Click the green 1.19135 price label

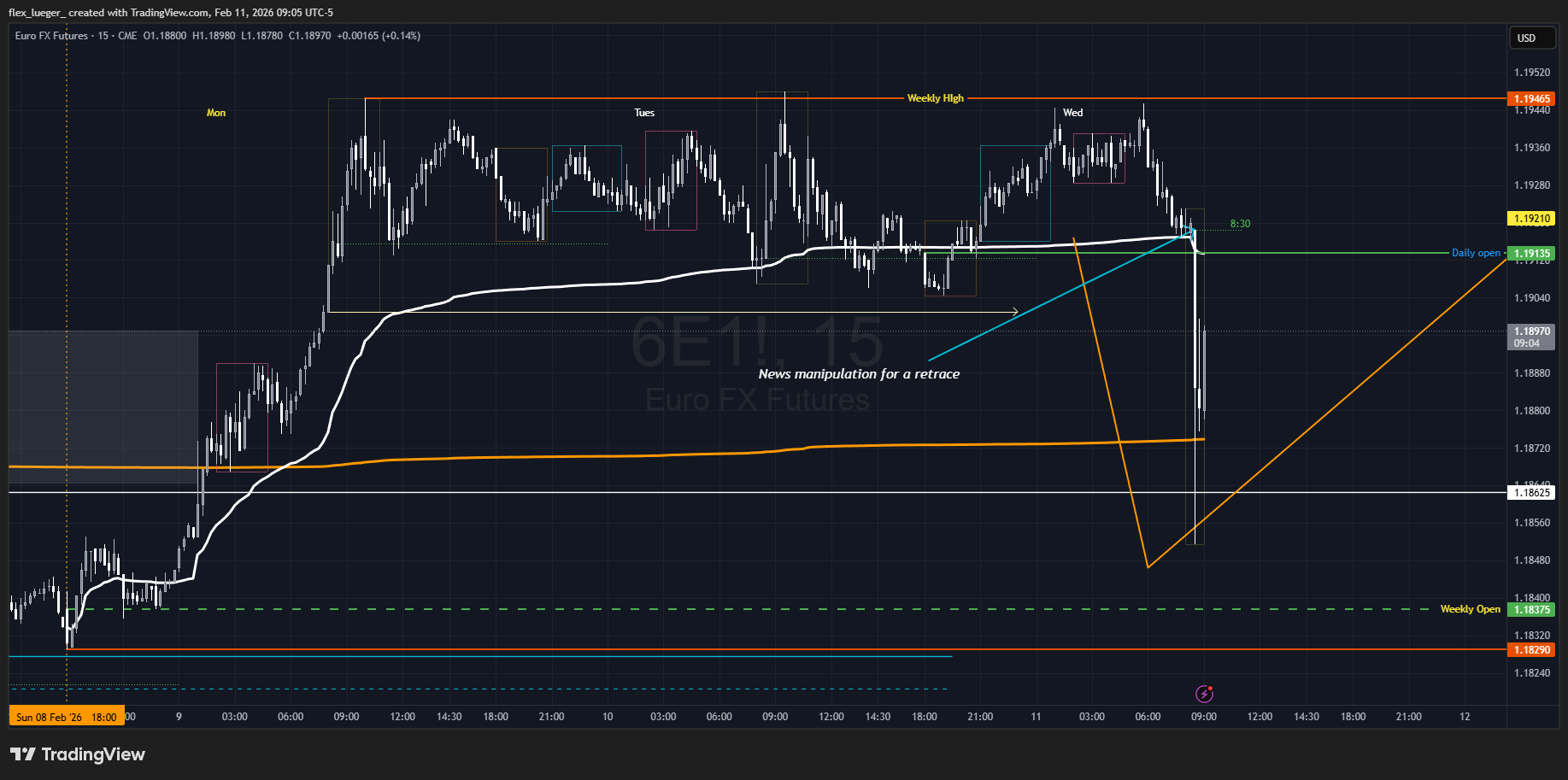1530,254
